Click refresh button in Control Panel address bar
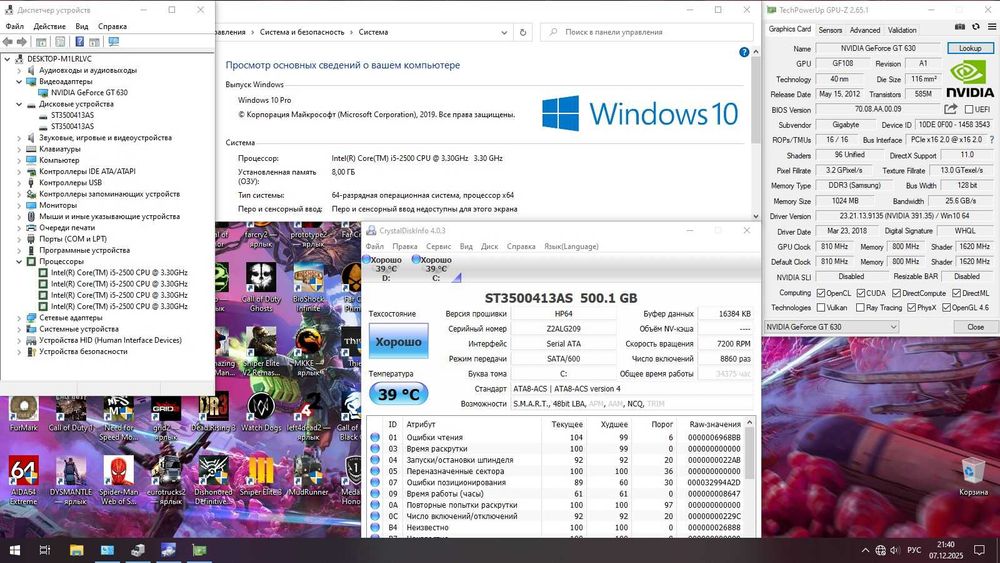Viewport: 1000px width, 563px height. (x=523, y=32)
